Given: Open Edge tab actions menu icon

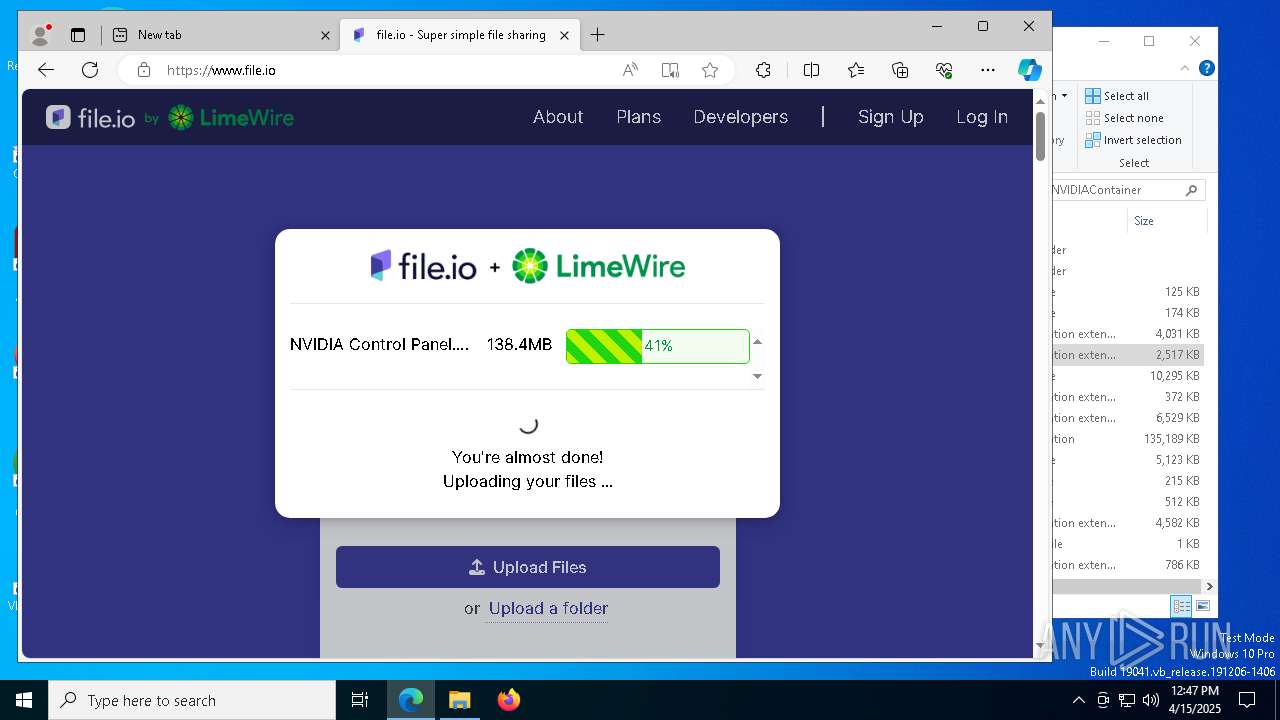Looking at the screenshot, I should [78, 35].
